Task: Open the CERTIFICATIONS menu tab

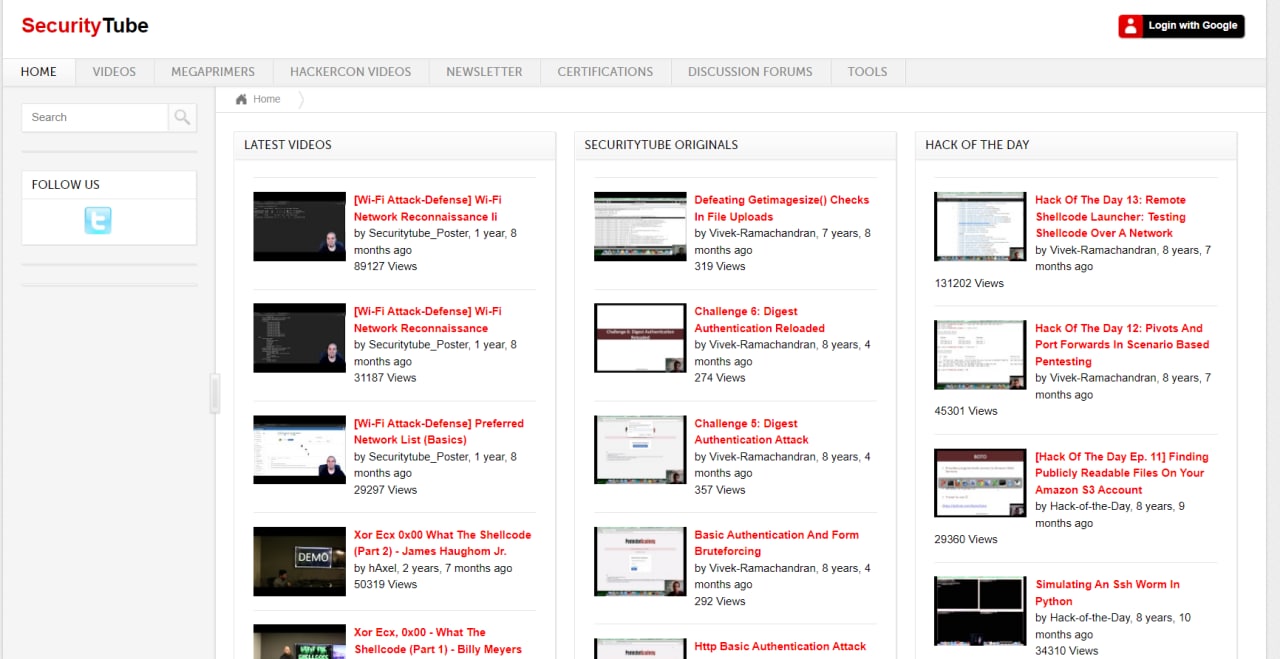Action: [605, 72]
